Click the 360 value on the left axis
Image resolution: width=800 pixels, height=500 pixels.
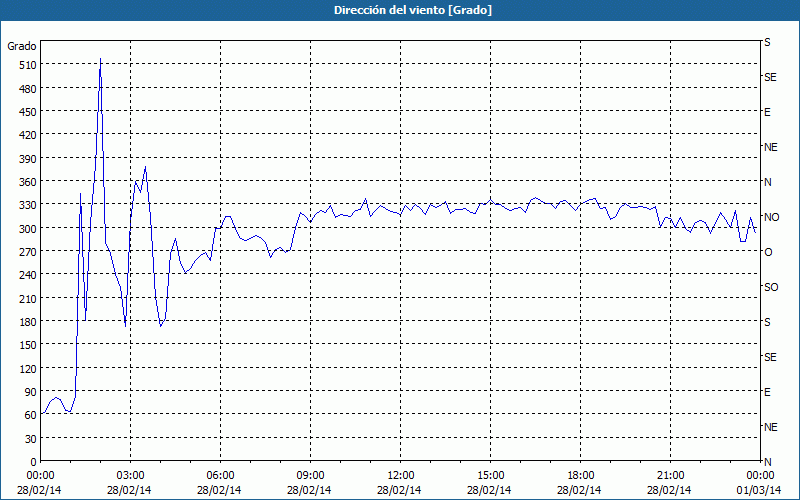pyautogui.click(x=28, y=182)
